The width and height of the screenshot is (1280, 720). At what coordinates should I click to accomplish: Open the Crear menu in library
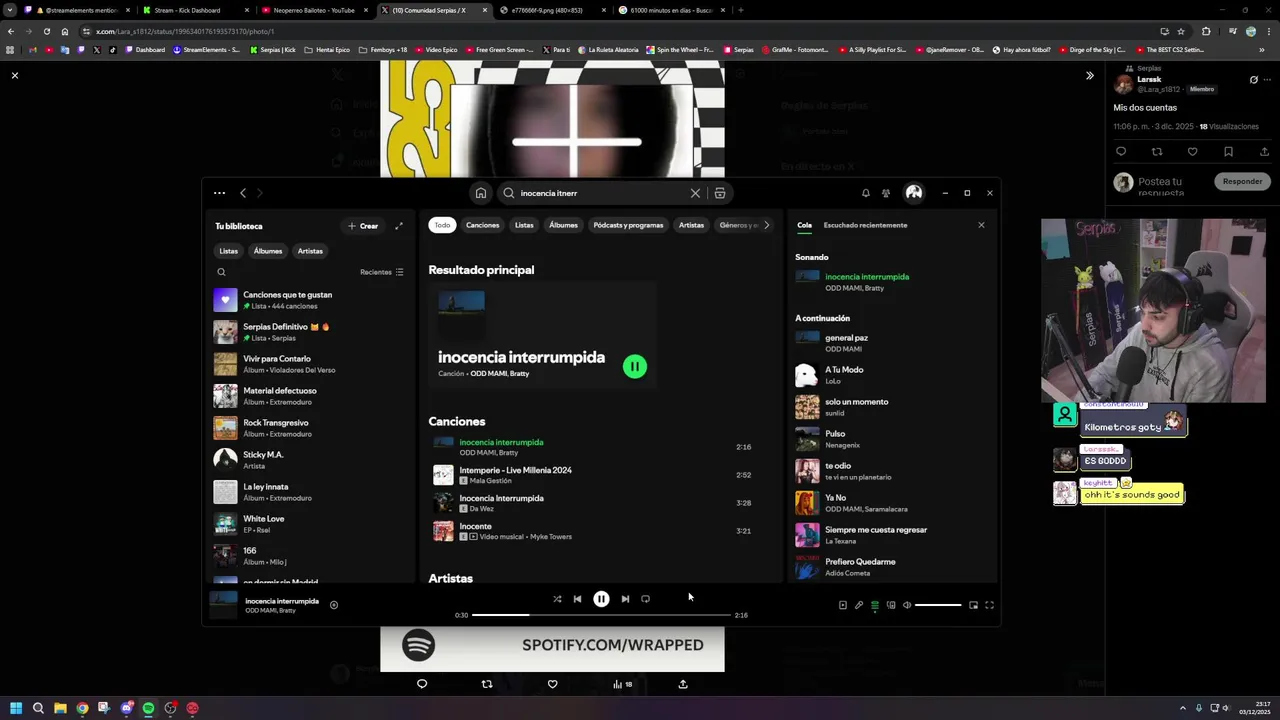(x=363, y=226)
